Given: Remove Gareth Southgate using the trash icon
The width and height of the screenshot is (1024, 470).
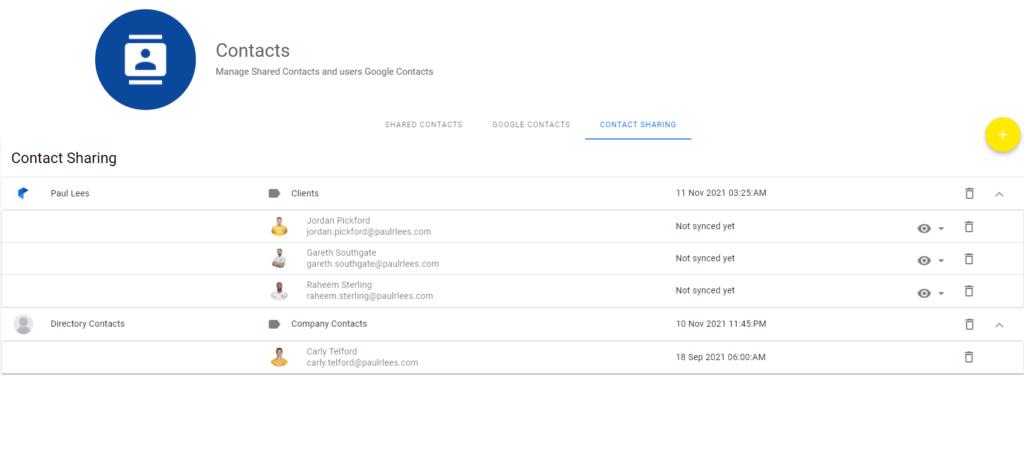Looking at the screenshot, I should point(969,258).
